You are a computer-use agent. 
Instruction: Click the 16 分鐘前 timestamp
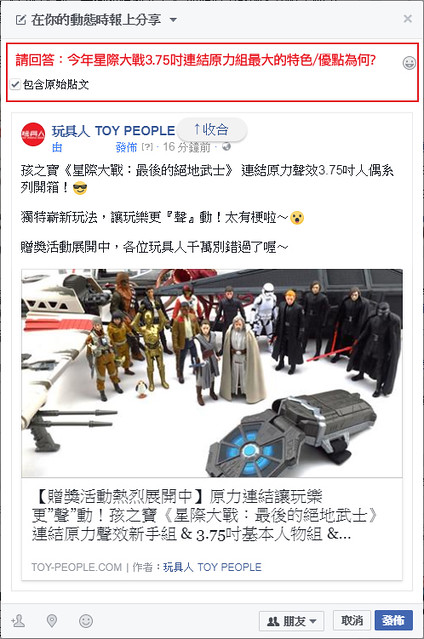[187, 147]
